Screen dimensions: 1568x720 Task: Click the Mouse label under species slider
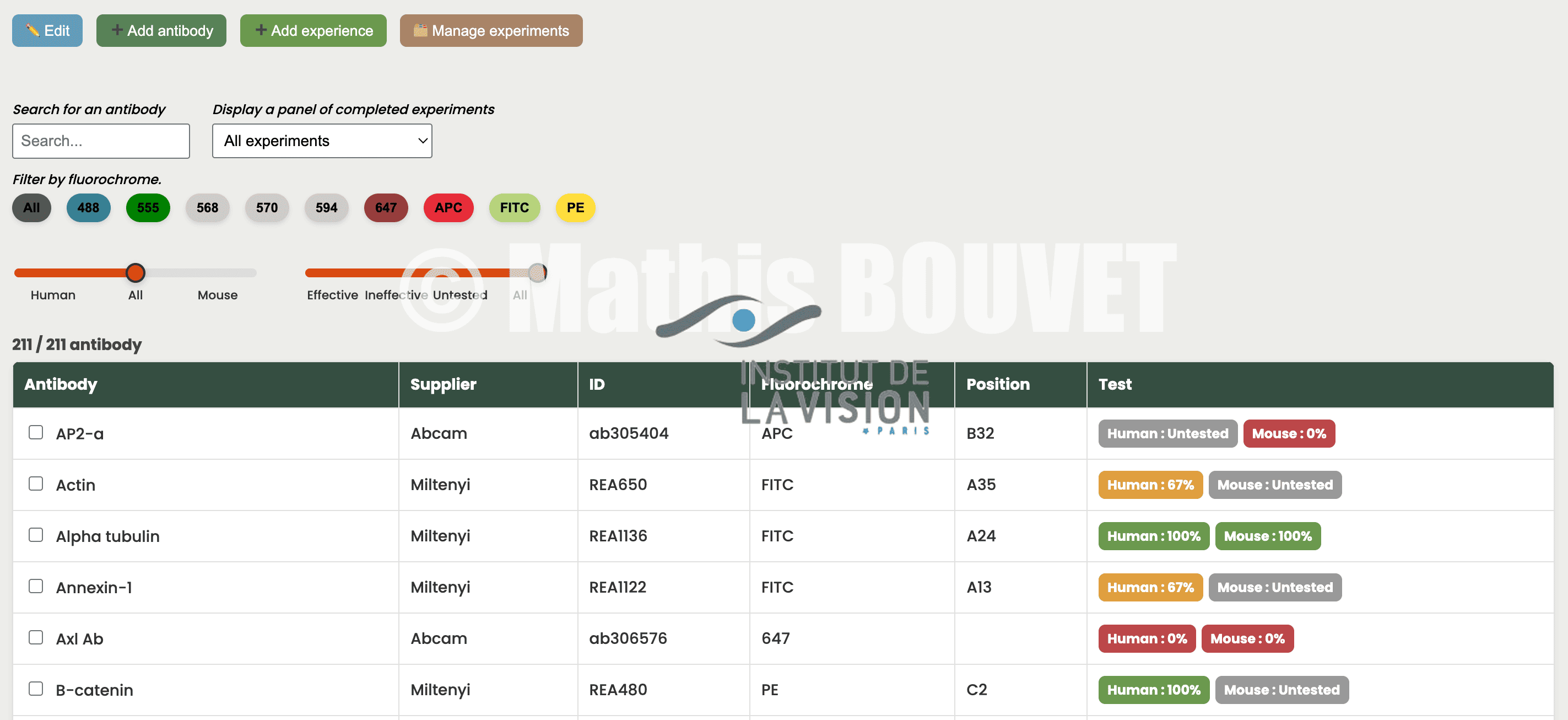click(x=217, y=295)
